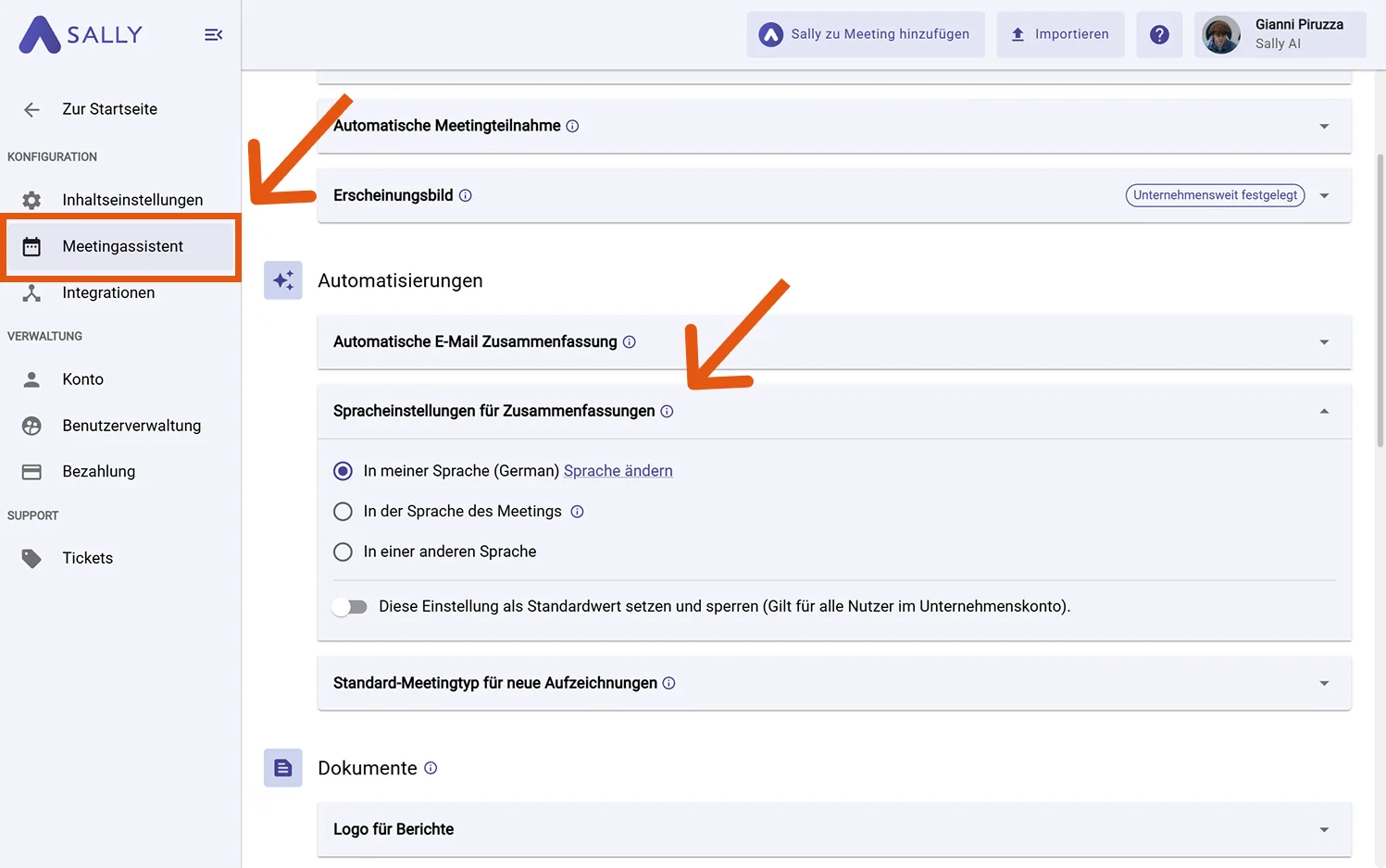This screenshot has width=1386, height=868.
Task: Click the Automatisierungen sparkle icon
Action: [283, 280]
